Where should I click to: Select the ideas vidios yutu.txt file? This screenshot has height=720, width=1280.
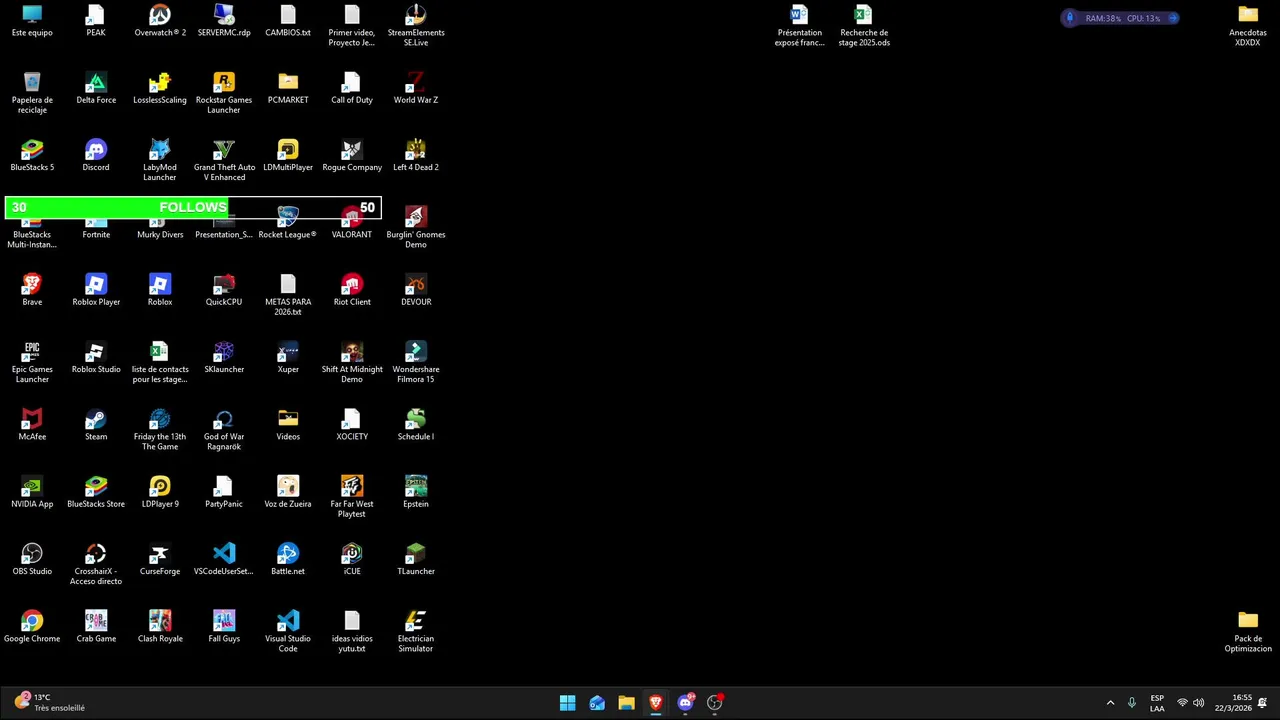(x=352, y=632)
